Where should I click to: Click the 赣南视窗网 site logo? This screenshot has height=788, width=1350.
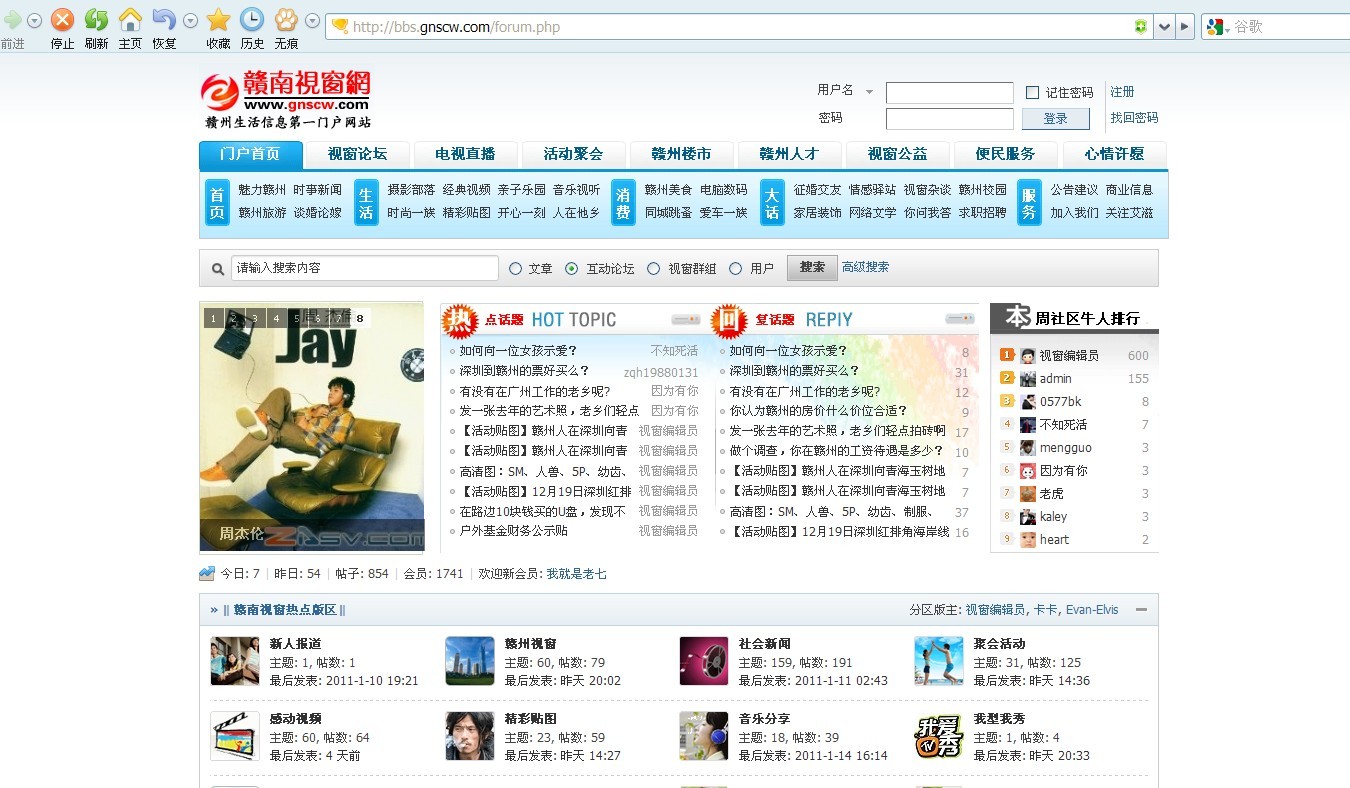[x=286, y=99]
